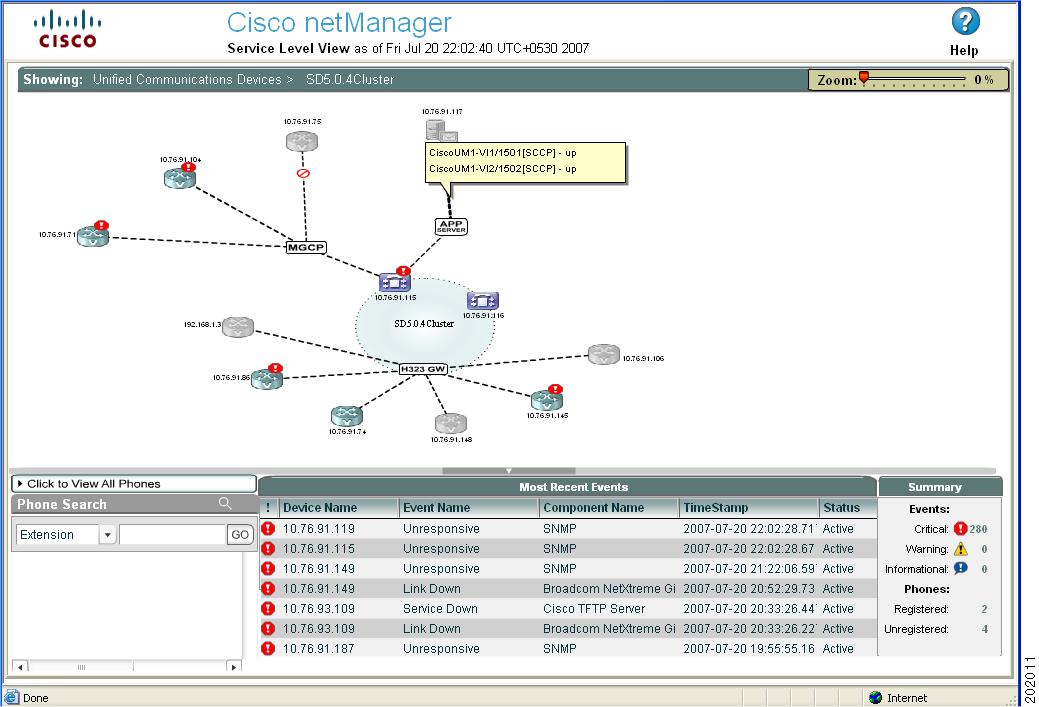Click the Internet icon in the status bar
This screenshot has width=1039, height=707.
874,697
